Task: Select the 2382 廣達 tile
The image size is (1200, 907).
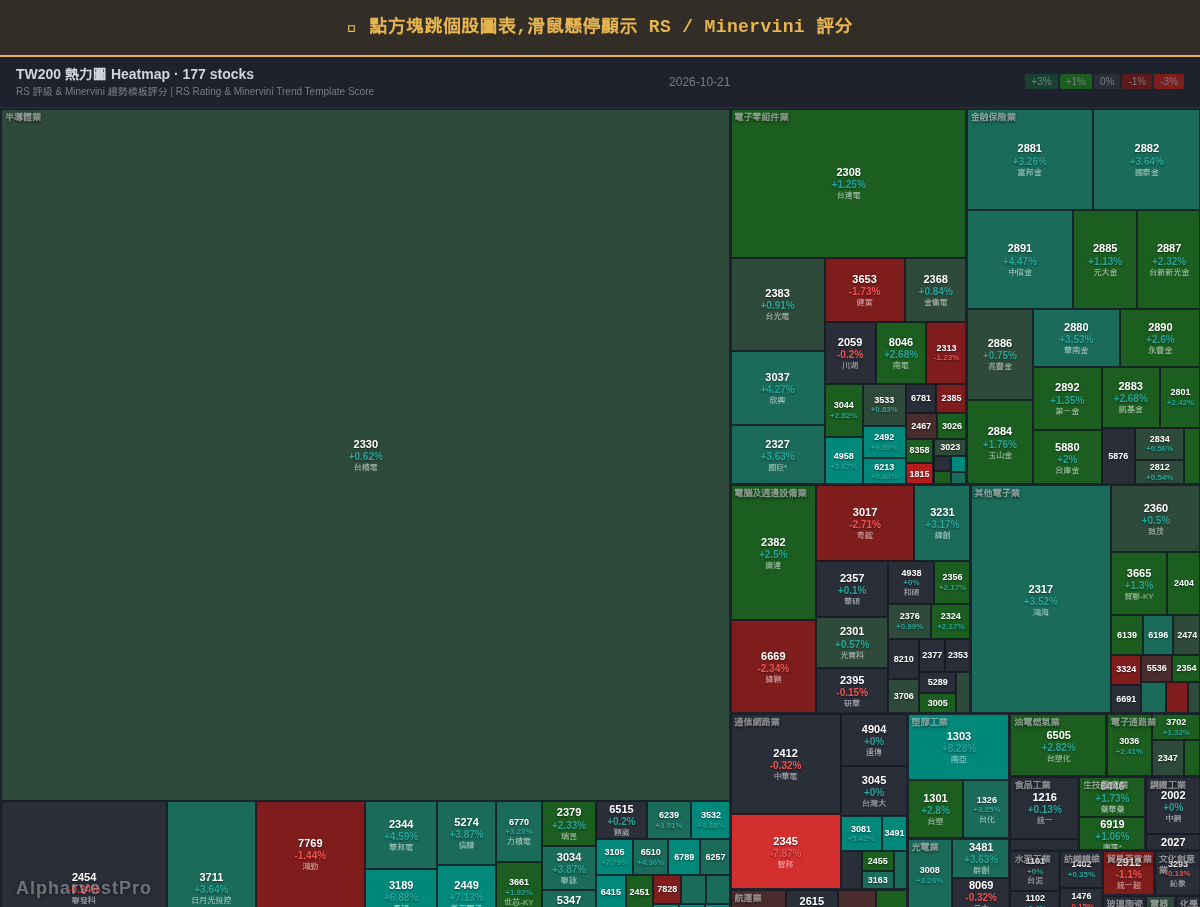Action: tap(773, 552)
